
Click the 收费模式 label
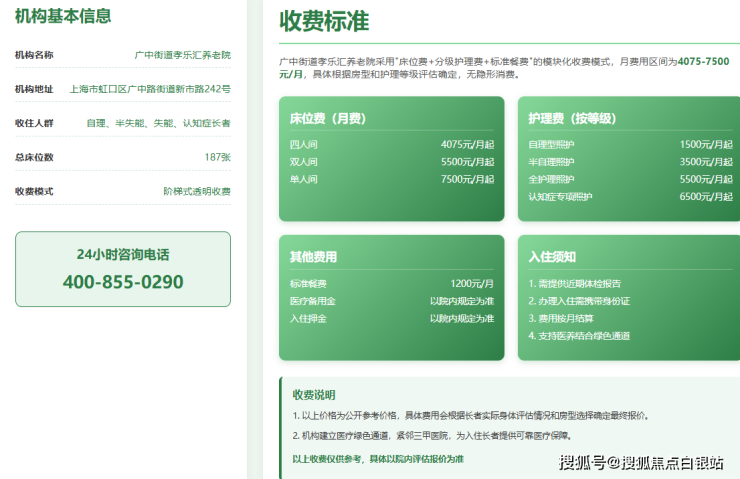click(34, 191)
